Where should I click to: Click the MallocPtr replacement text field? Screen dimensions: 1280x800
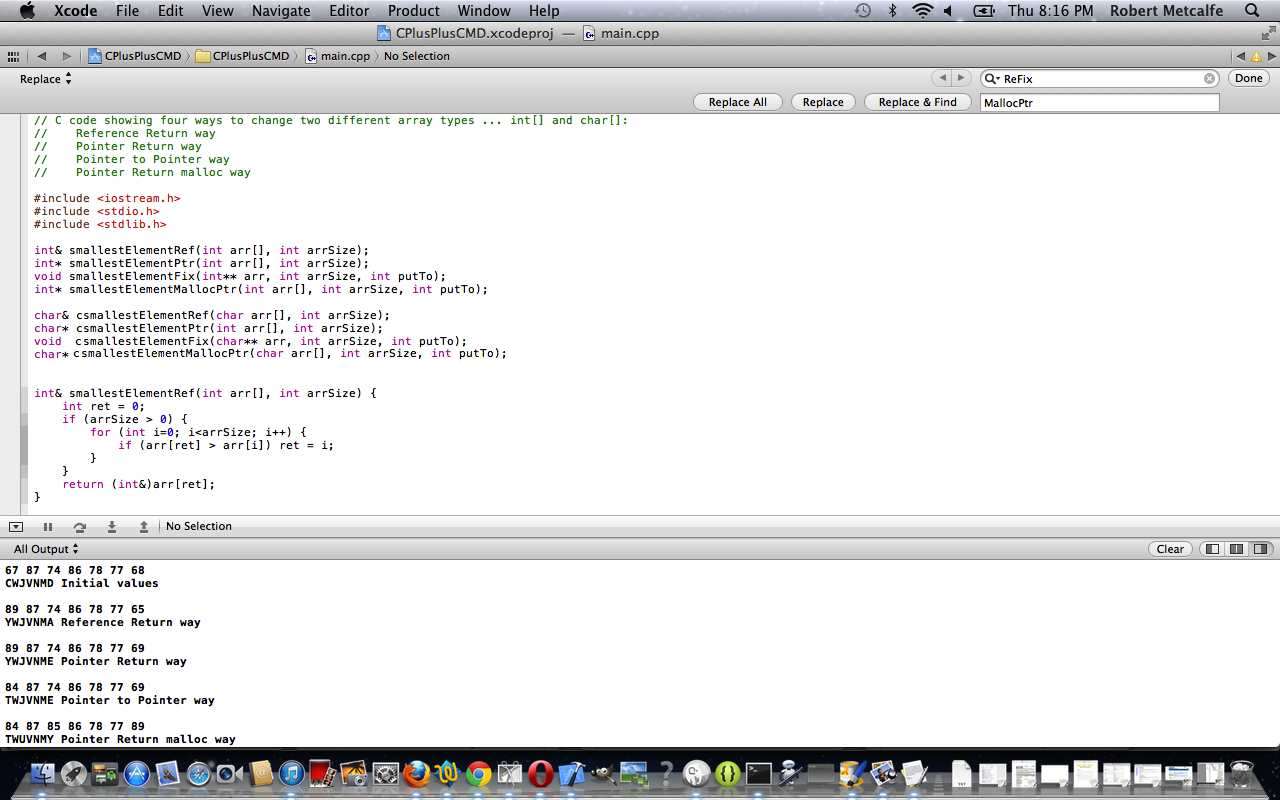[x=1099, y=102]
